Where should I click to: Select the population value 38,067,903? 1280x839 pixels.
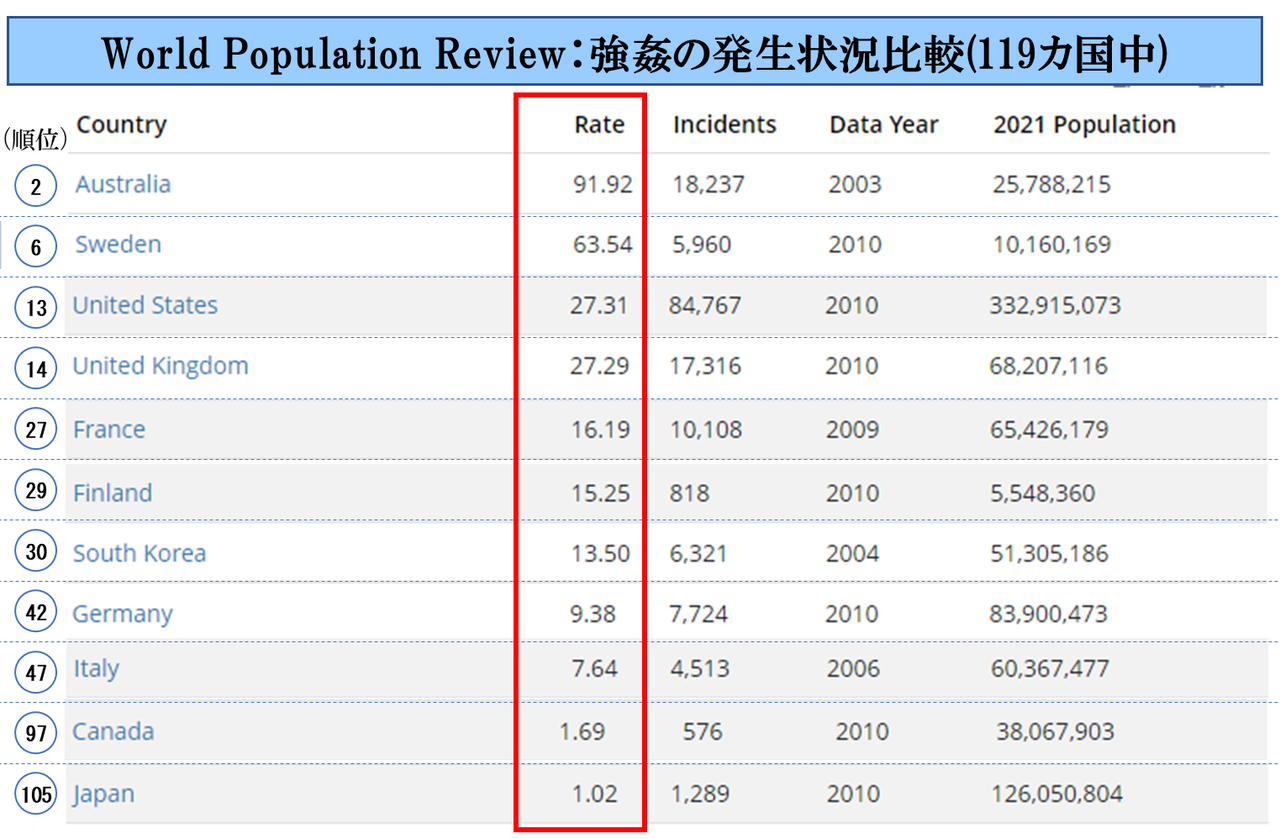coord(1055,731)
